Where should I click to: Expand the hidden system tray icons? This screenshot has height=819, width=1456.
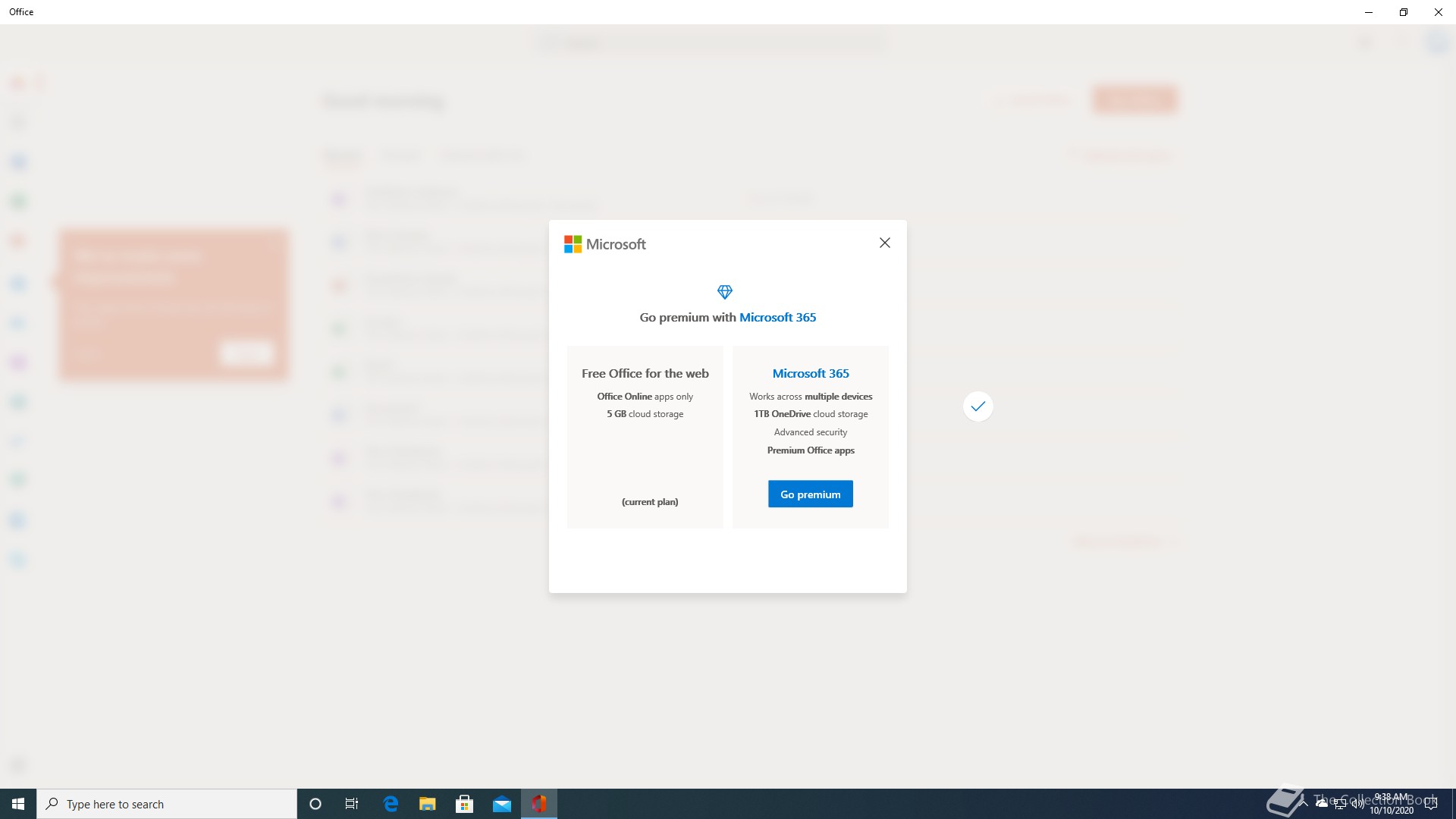click(x=1304, y=802)
